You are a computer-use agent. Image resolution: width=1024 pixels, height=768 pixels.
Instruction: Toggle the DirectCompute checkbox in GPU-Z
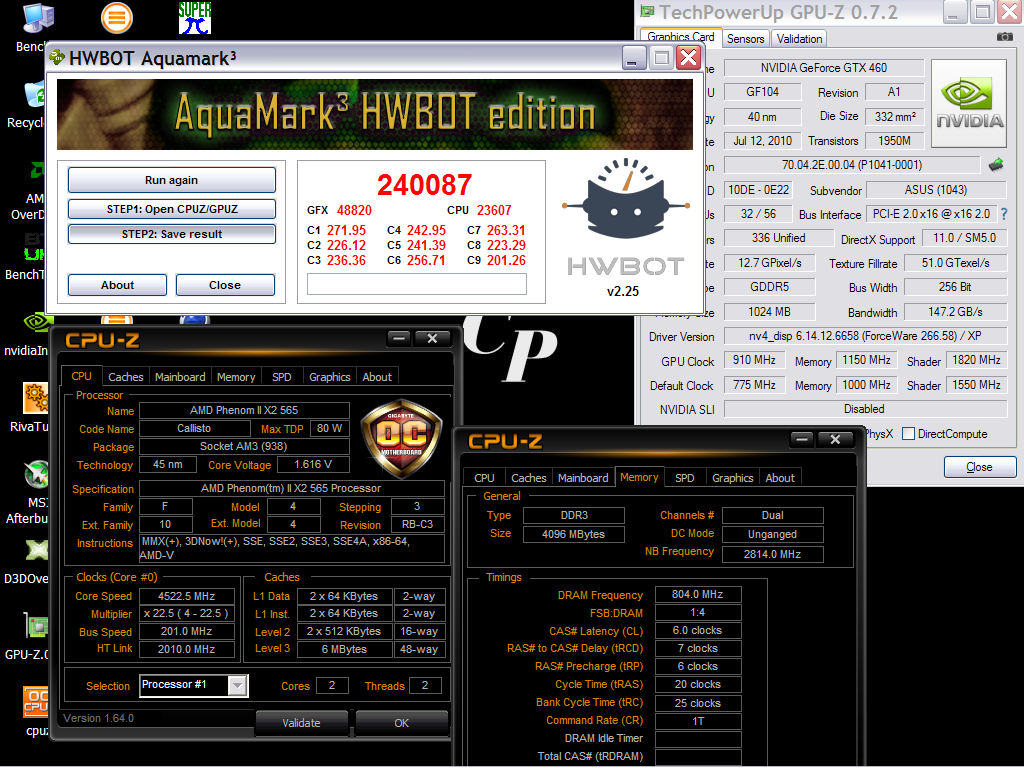pos(908,434)
